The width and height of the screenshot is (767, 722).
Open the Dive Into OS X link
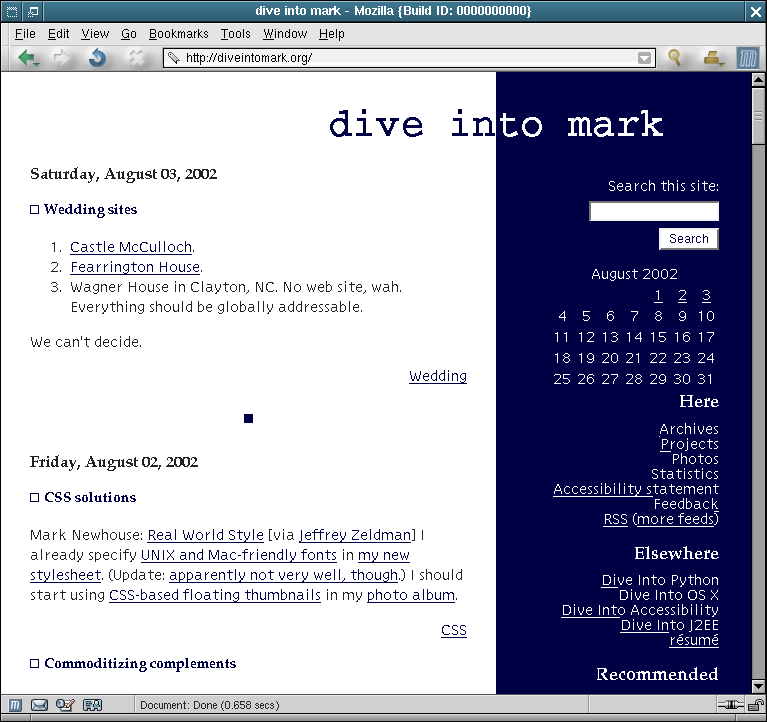(x=669, y=595)
